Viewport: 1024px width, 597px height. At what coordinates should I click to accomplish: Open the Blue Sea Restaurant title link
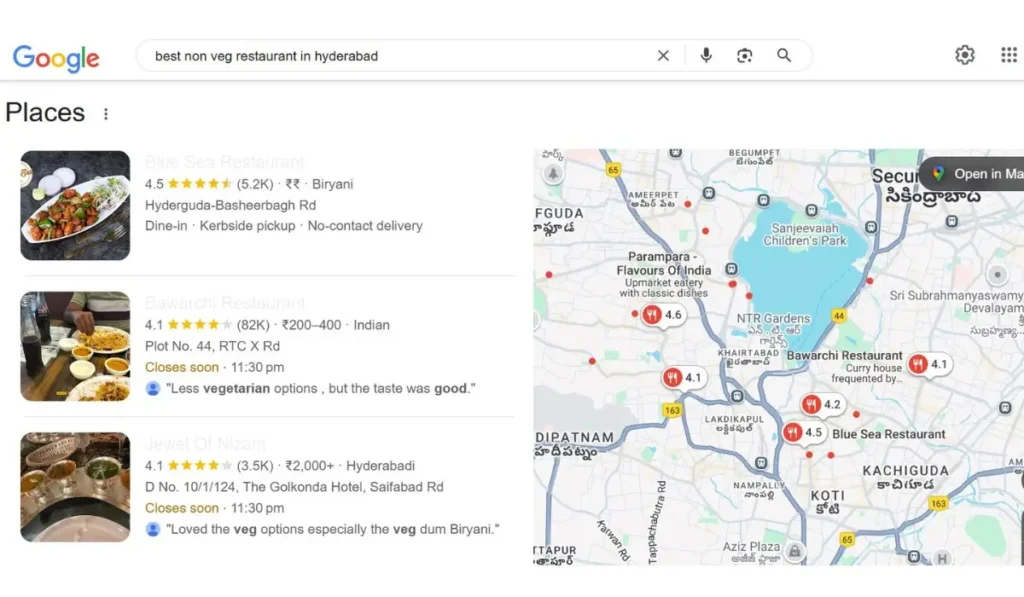(224, 162)
